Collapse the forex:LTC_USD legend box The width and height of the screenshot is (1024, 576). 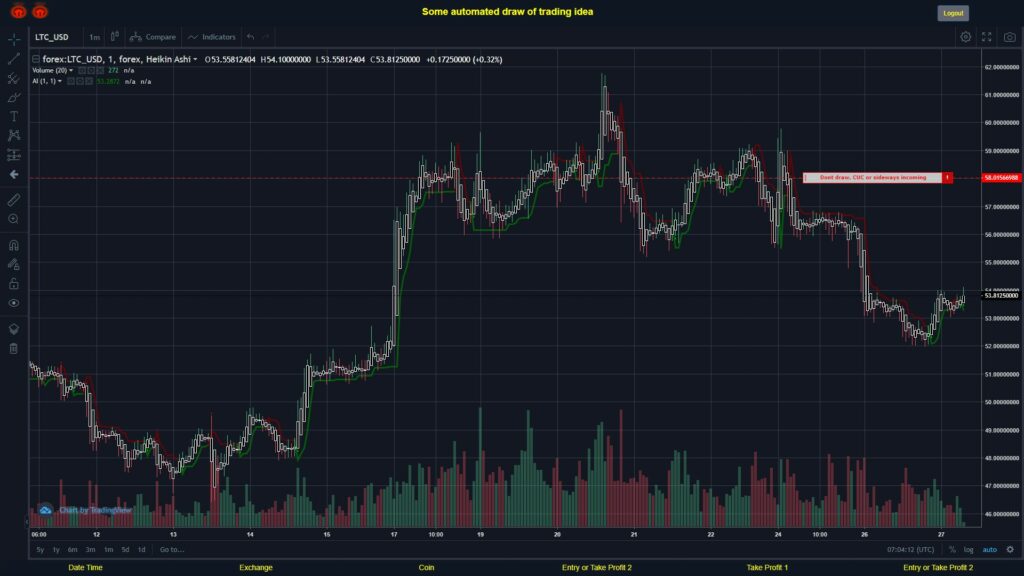point(36,59)
